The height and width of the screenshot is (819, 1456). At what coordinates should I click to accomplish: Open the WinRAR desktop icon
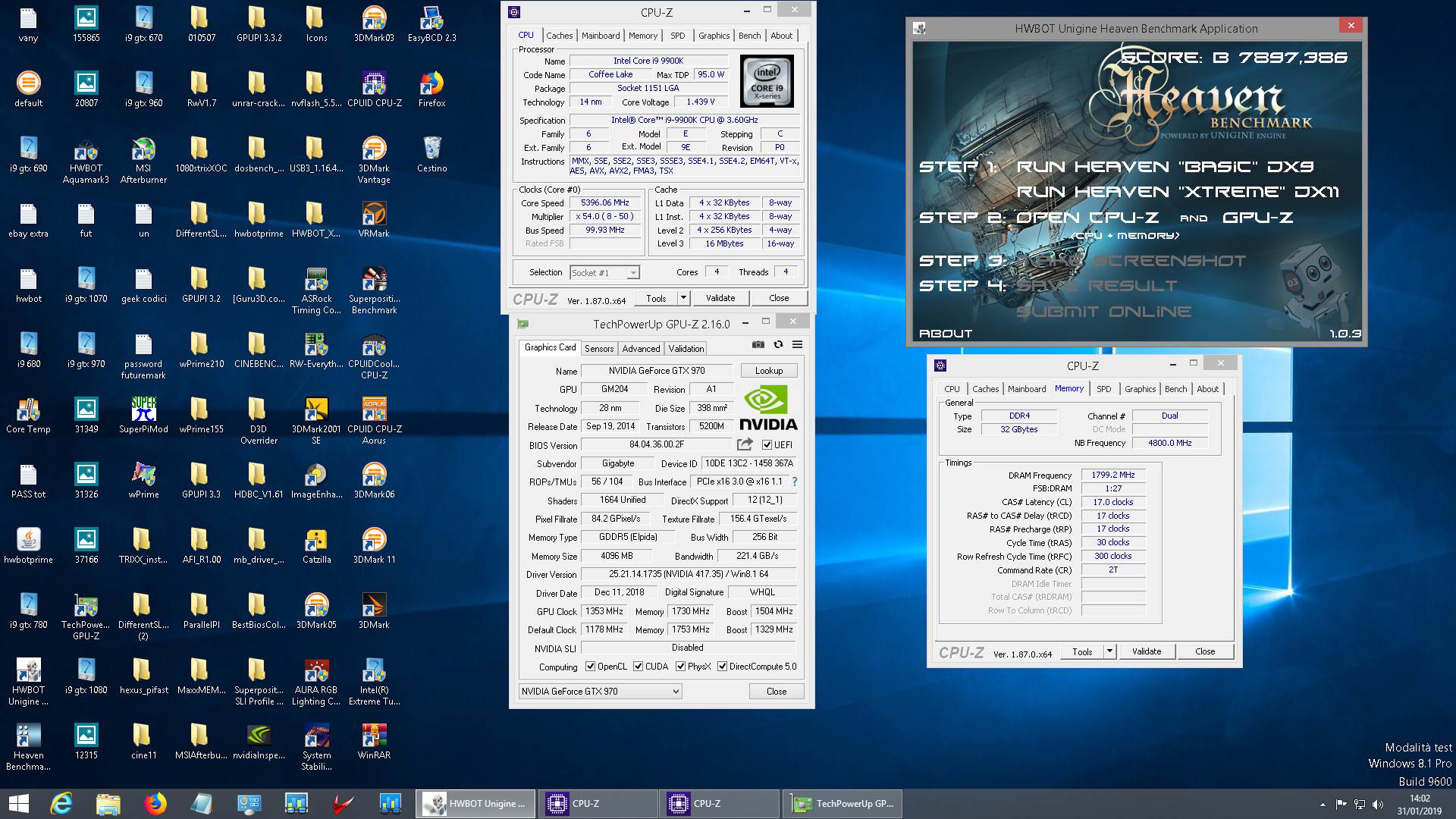[x=374, y=742]
